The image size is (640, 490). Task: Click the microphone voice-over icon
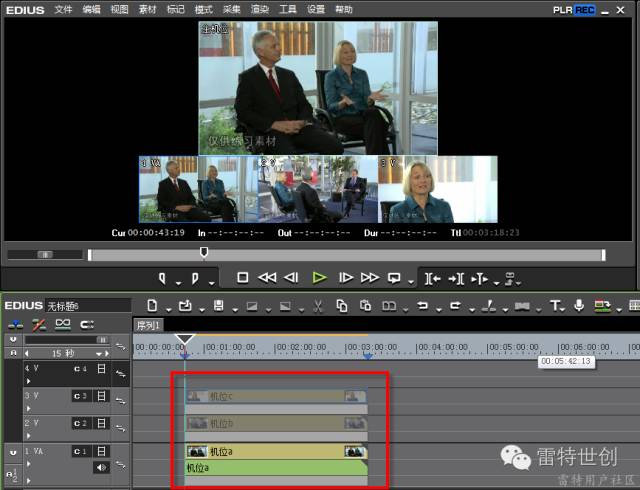point(578,305)
